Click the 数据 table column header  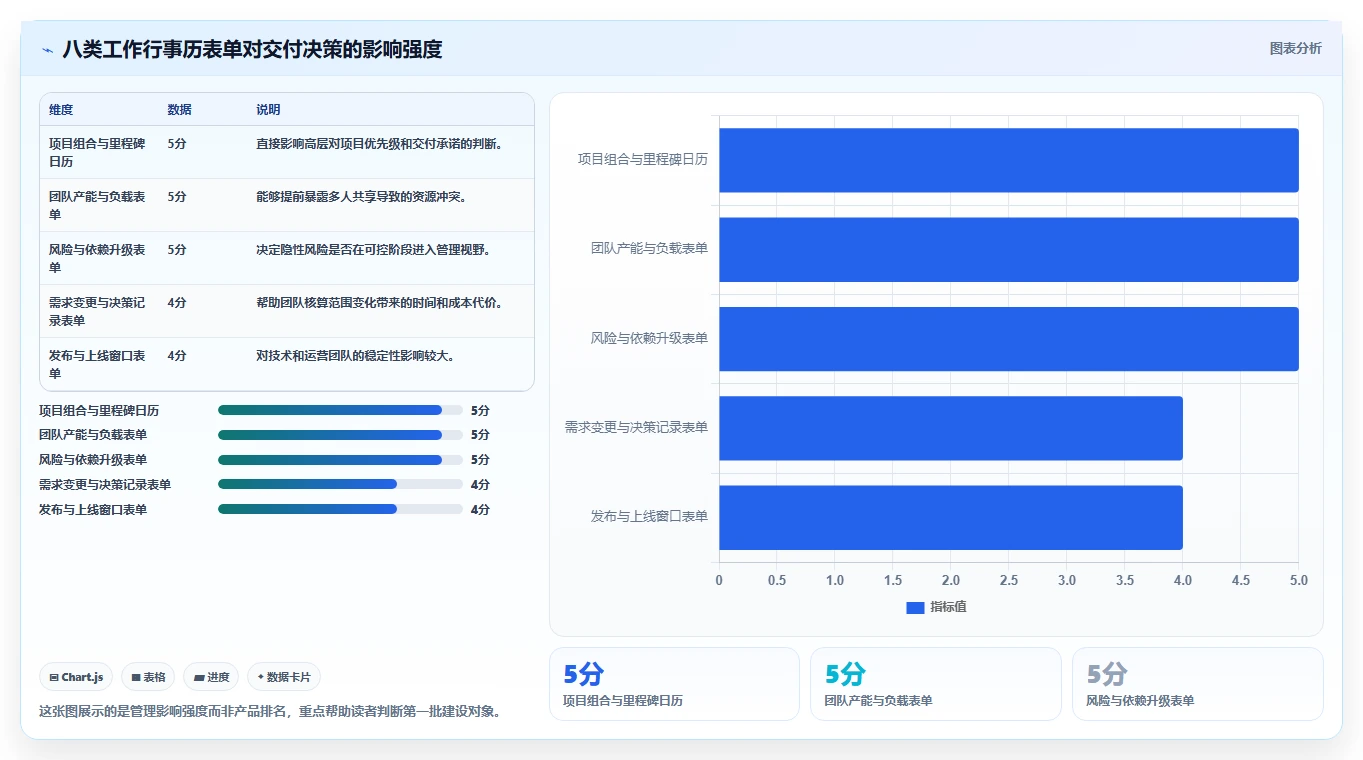click(x=180, y=110)
